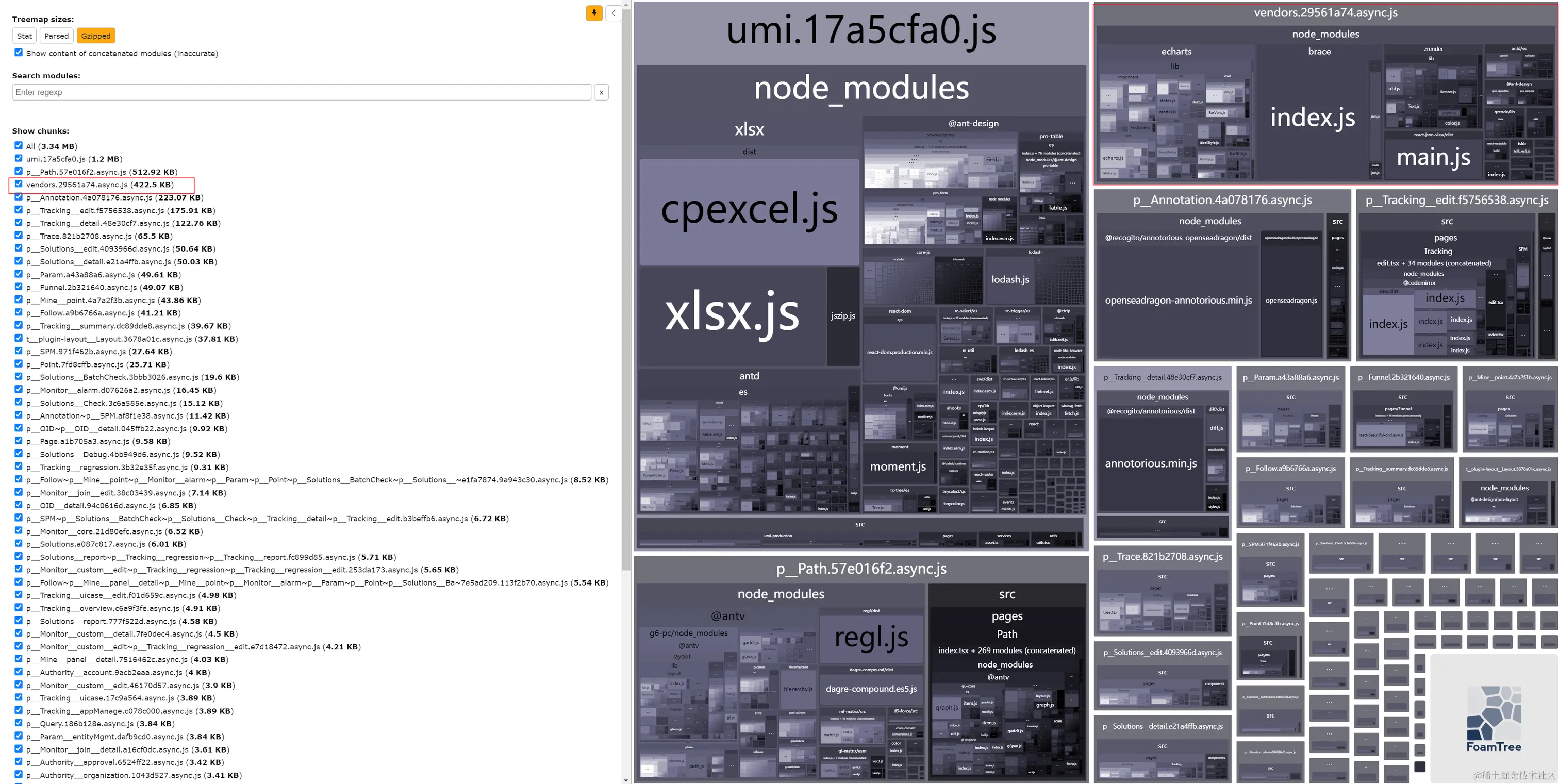This screenshot has width=1559, height=784.
Task: Collapse sidebar with the left chevron button
Action: point(613,13)
